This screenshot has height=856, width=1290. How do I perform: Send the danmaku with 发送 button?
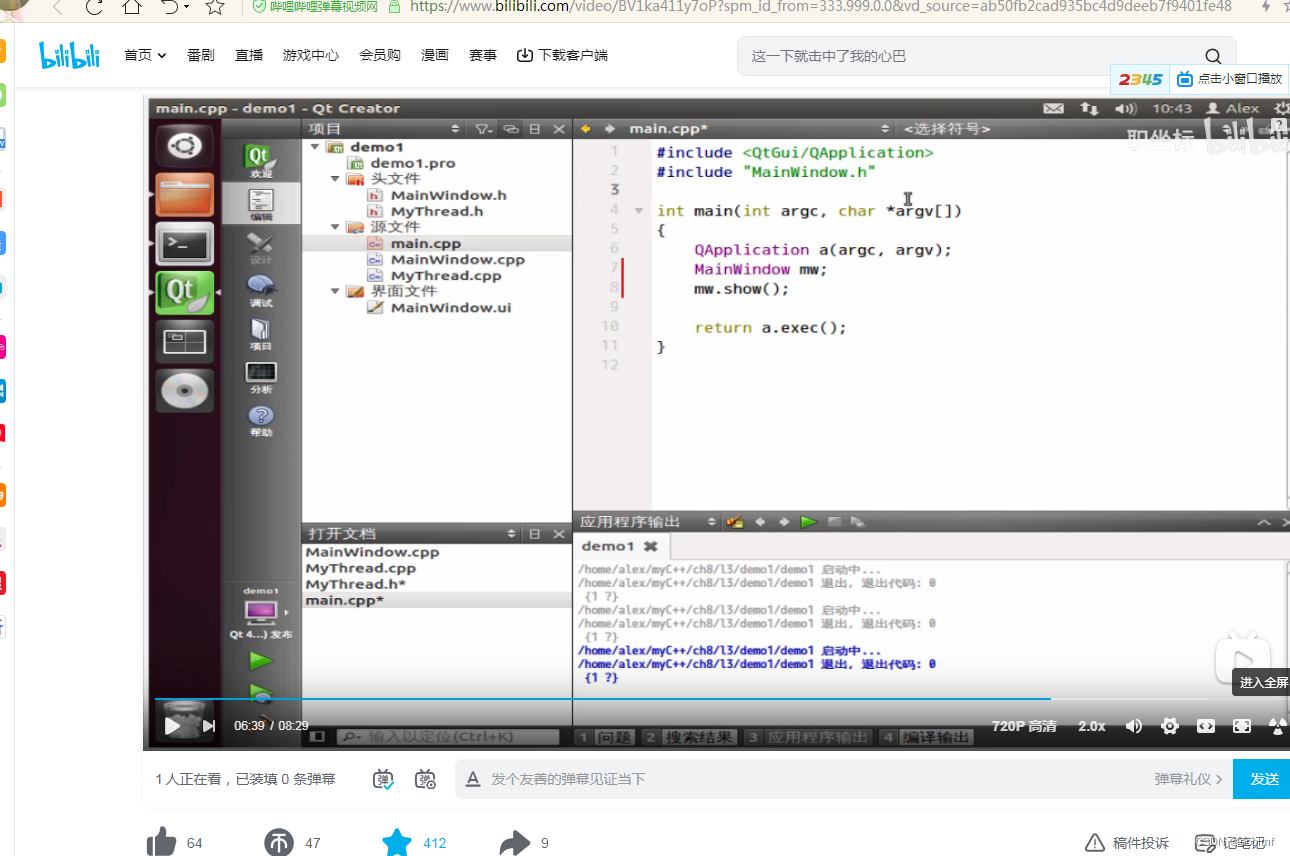tap(1262, 779)
